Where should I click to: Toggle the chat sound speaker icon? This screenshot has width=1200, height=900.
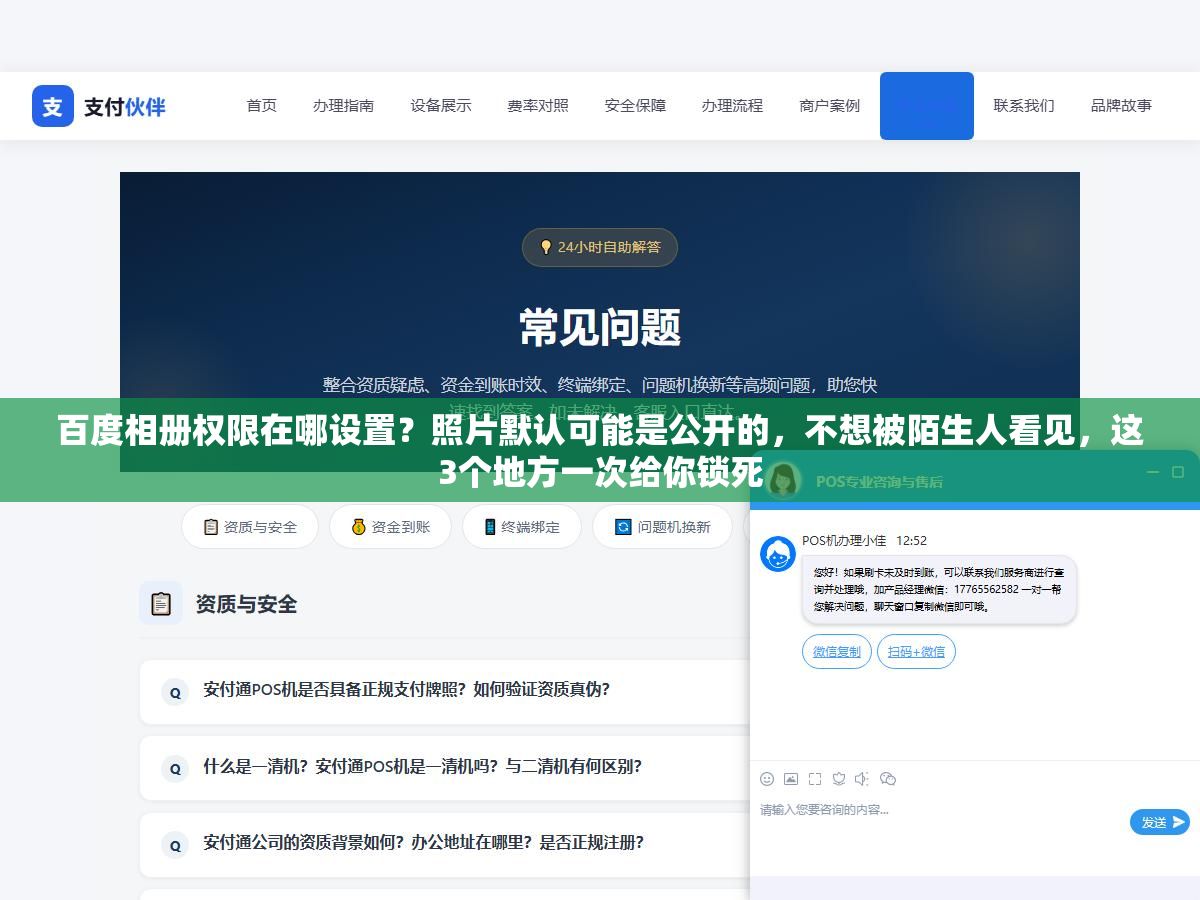click(x=862, y=779)
